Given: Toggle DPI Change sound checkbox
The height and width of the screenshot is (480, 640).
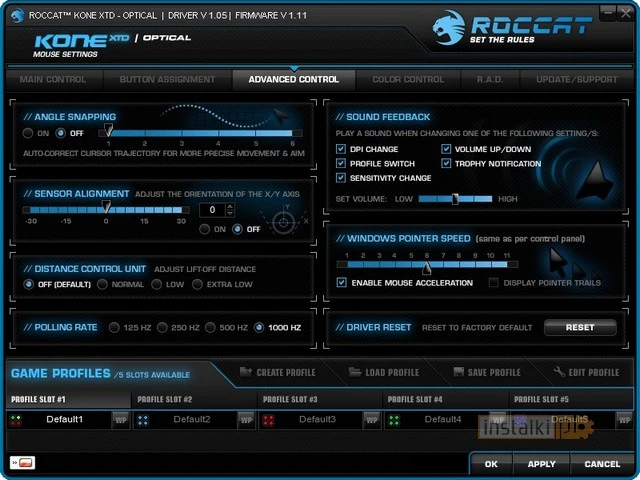Looking at the screenshot, I should (x=341, y=149).
